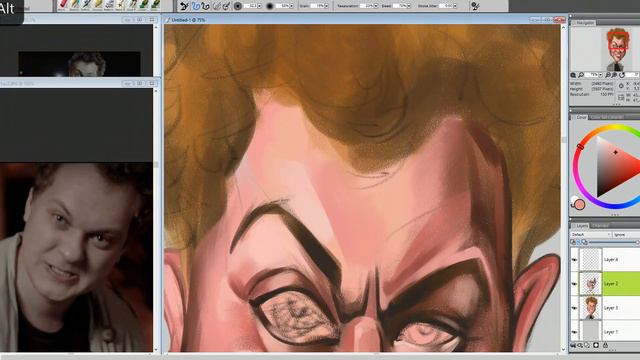This screenshot has height=360, width=640.
Task: Open the brush dab size preview
Action: pos(238,6)
